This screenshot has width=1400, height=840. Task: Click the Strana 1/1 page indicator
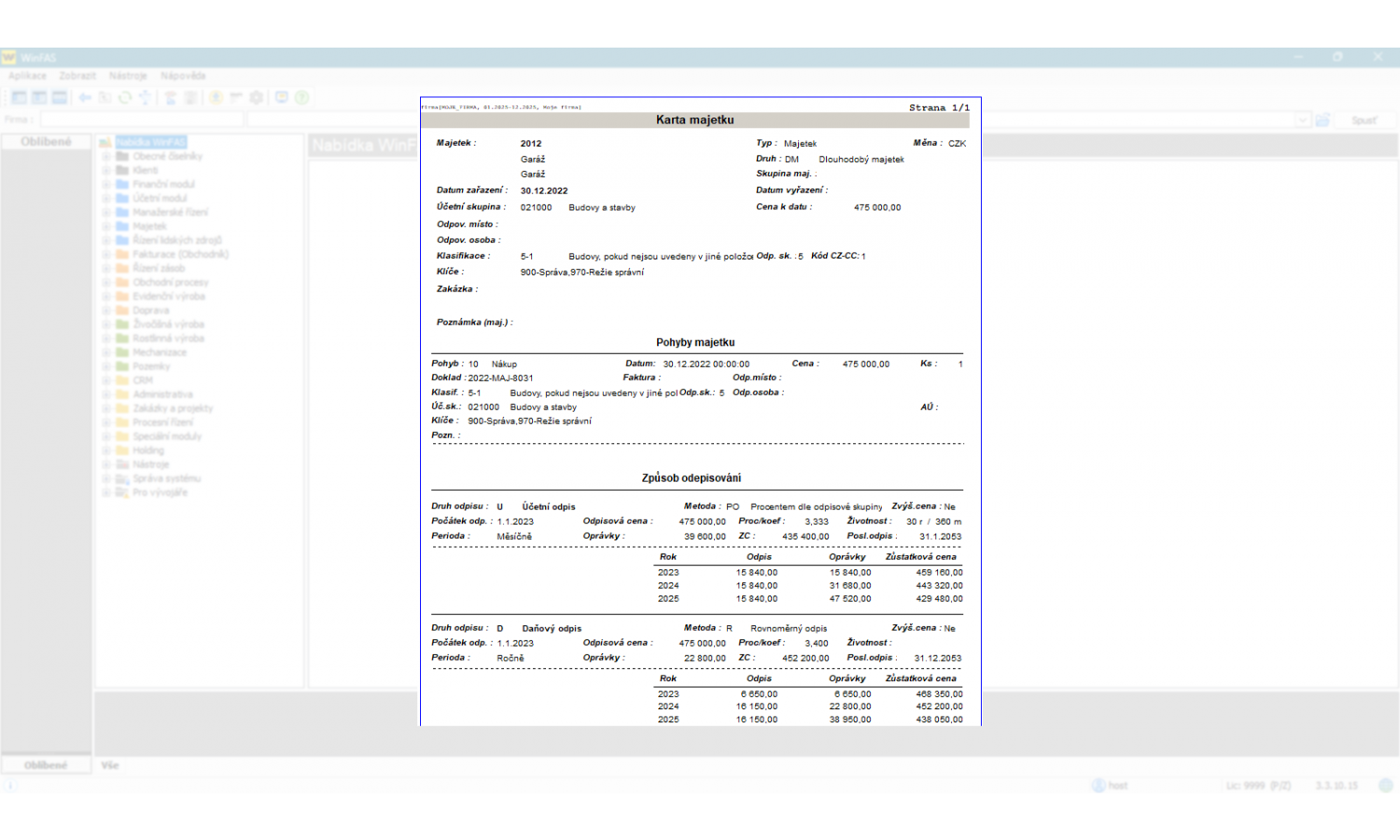(x=939, y=107)
